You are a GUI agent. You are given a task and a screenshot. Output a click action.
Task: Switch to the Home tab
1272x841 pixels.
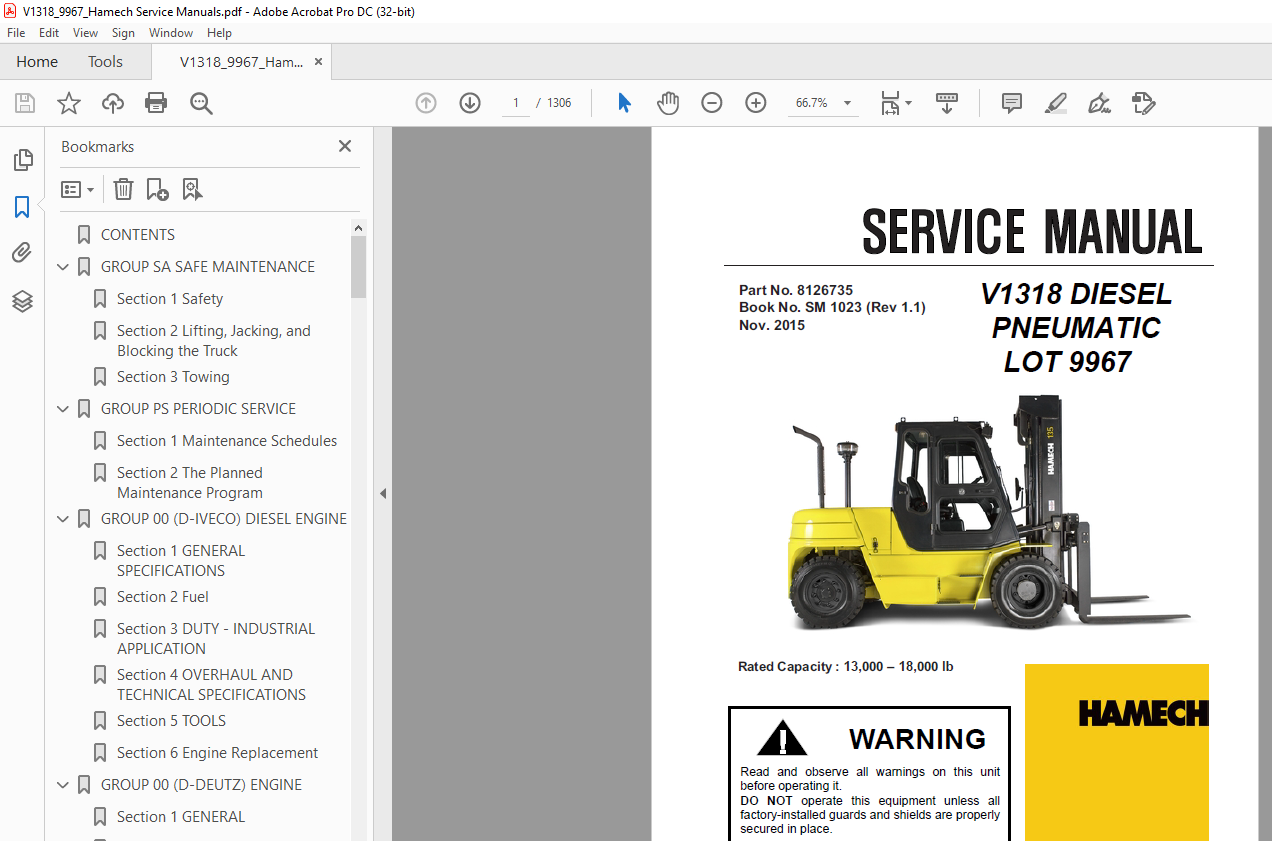[37, 62]
